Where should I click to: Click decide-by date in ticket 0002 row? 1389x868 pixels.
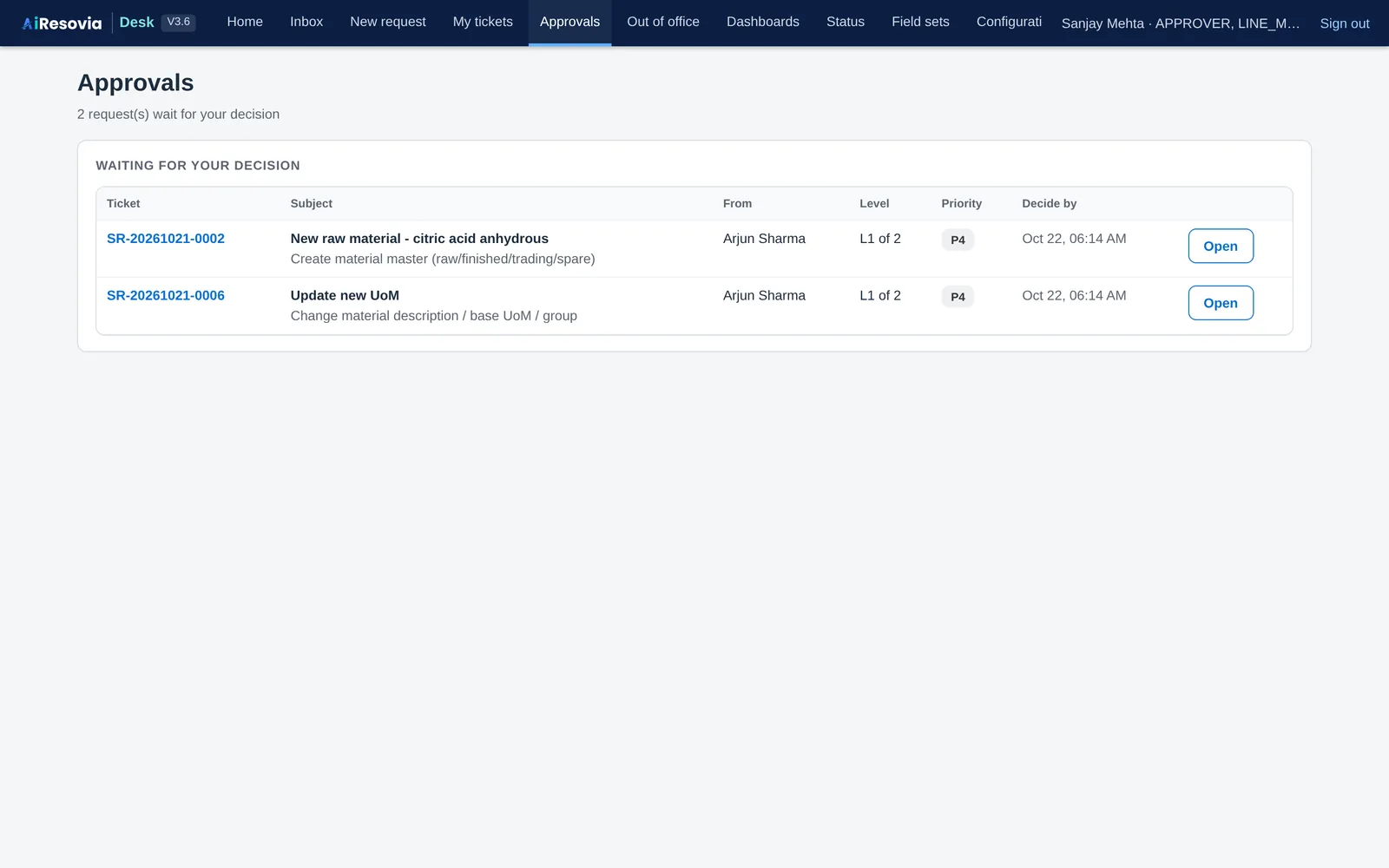(x=1074, y=239)
